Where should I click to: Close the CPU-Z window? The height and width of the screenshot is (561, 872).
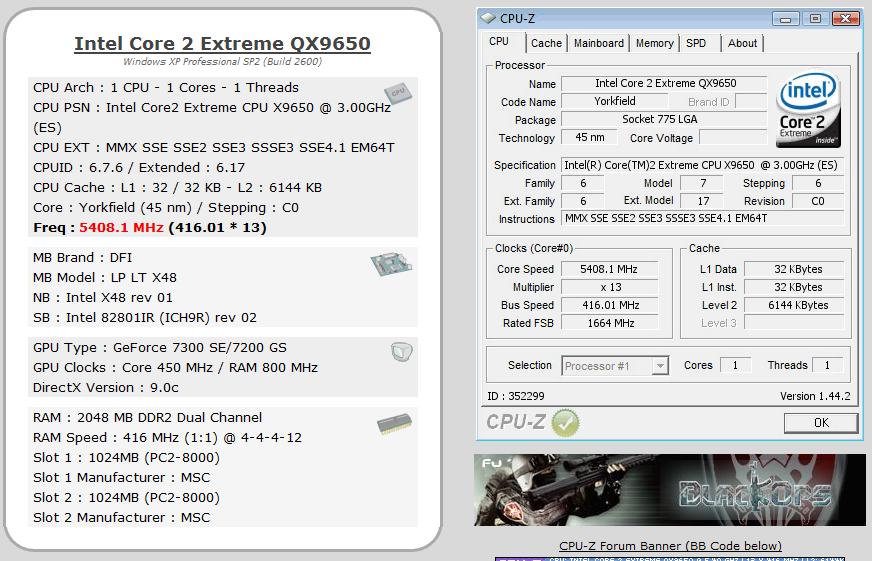[x=845, y=19]
